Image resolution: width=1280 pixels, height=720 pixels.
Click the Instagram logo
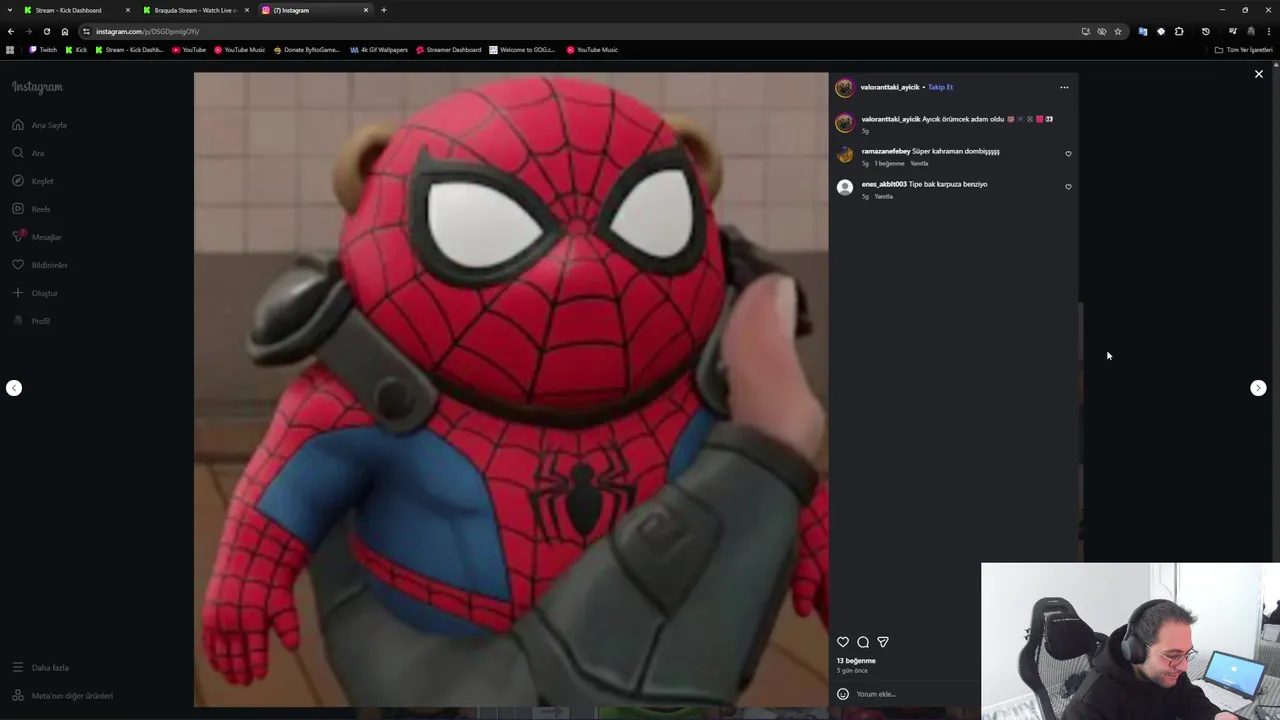click(x=37, y=87)
